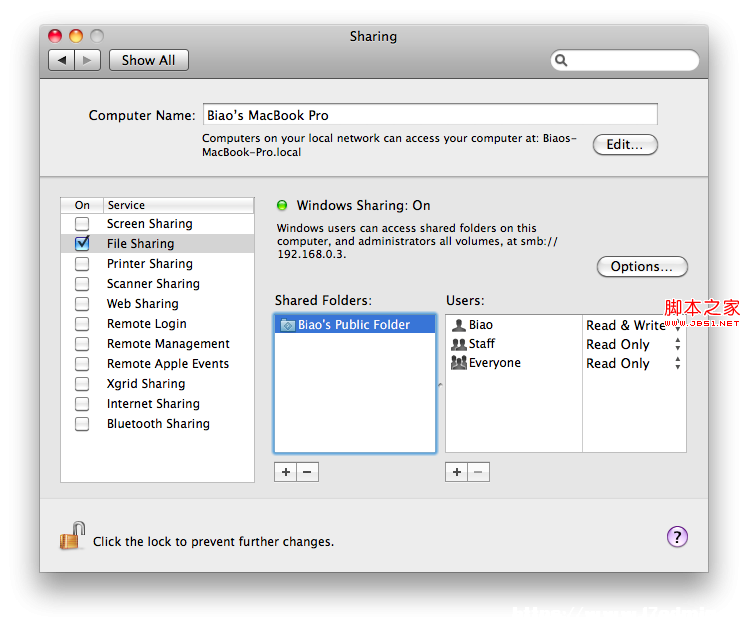Click the forward navigation arrow
This screenshot has width=748, height=627.
coord(87,60)
